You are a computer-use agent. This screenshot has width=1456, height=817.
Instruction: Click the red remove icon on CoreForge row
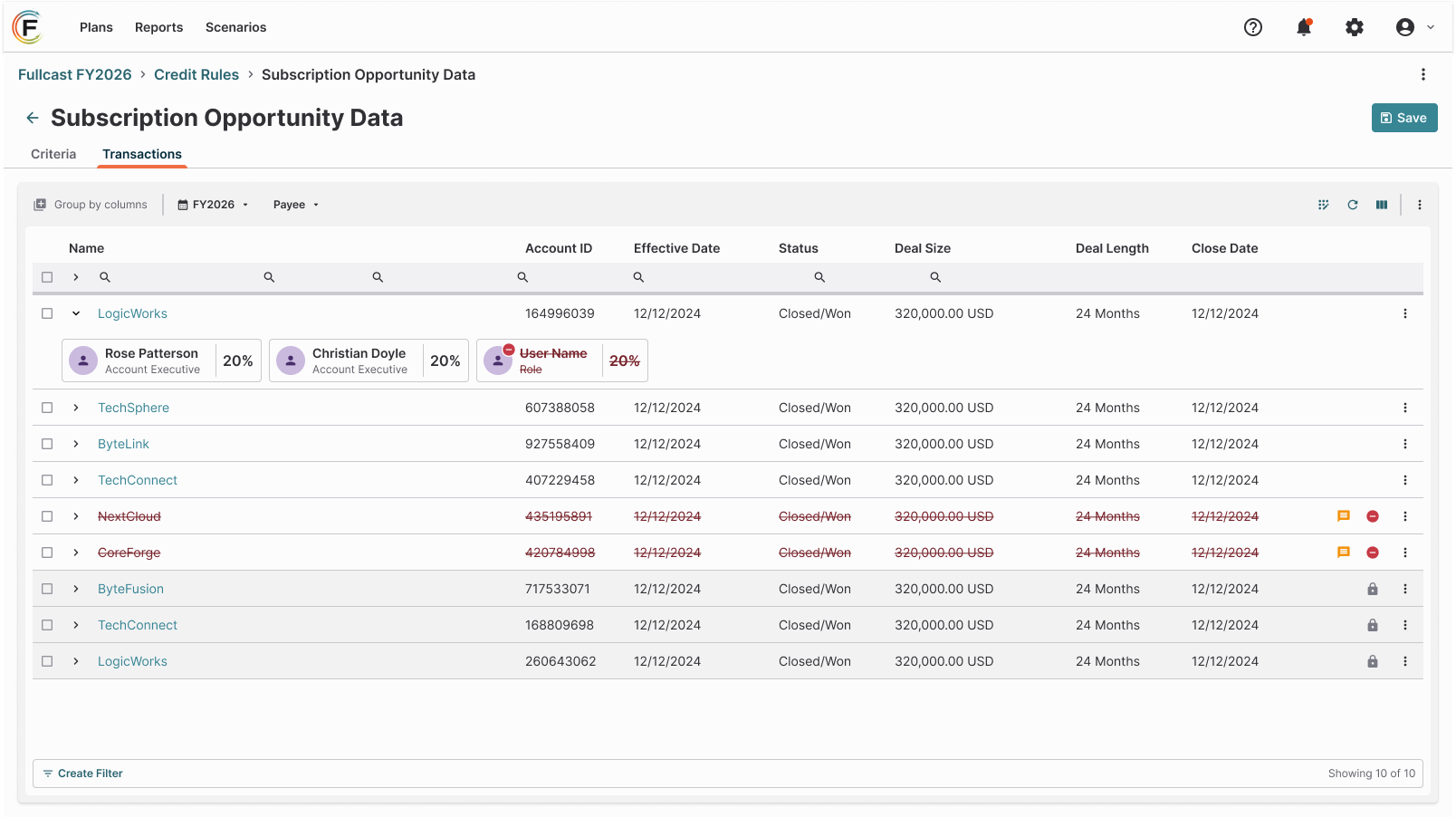(1373, 553)
